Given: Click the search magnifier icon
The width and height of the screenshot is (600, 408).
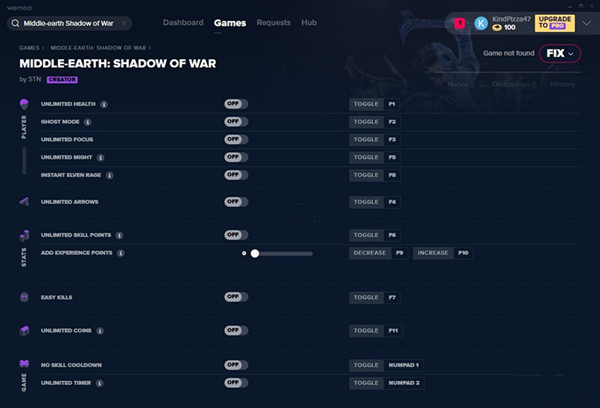Looking at the screenshot, I should (15, 23).
